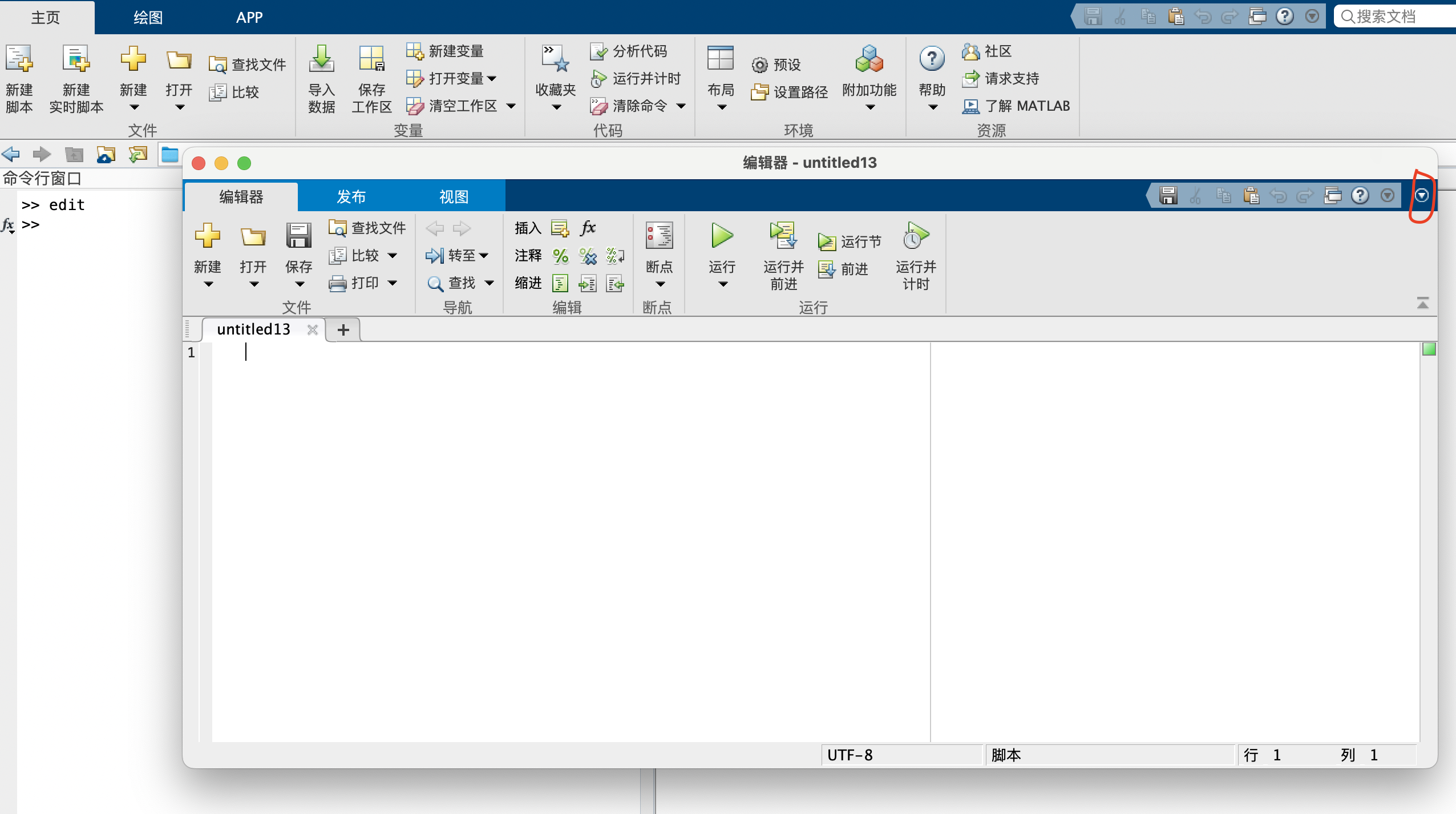Click the percent Comment icon
1456x814 pixels.
560,256
